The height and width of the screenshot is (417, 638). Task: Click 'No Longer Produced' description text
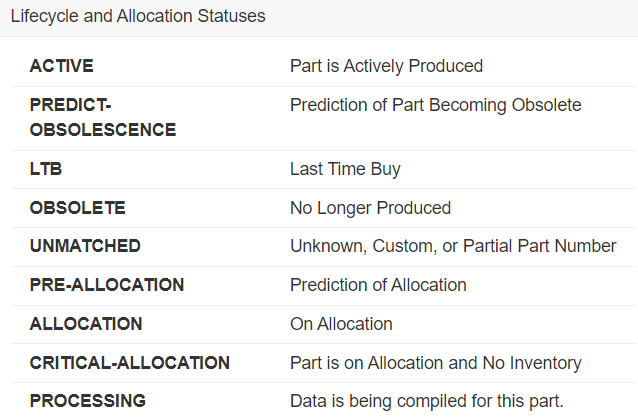click(370, 208)
